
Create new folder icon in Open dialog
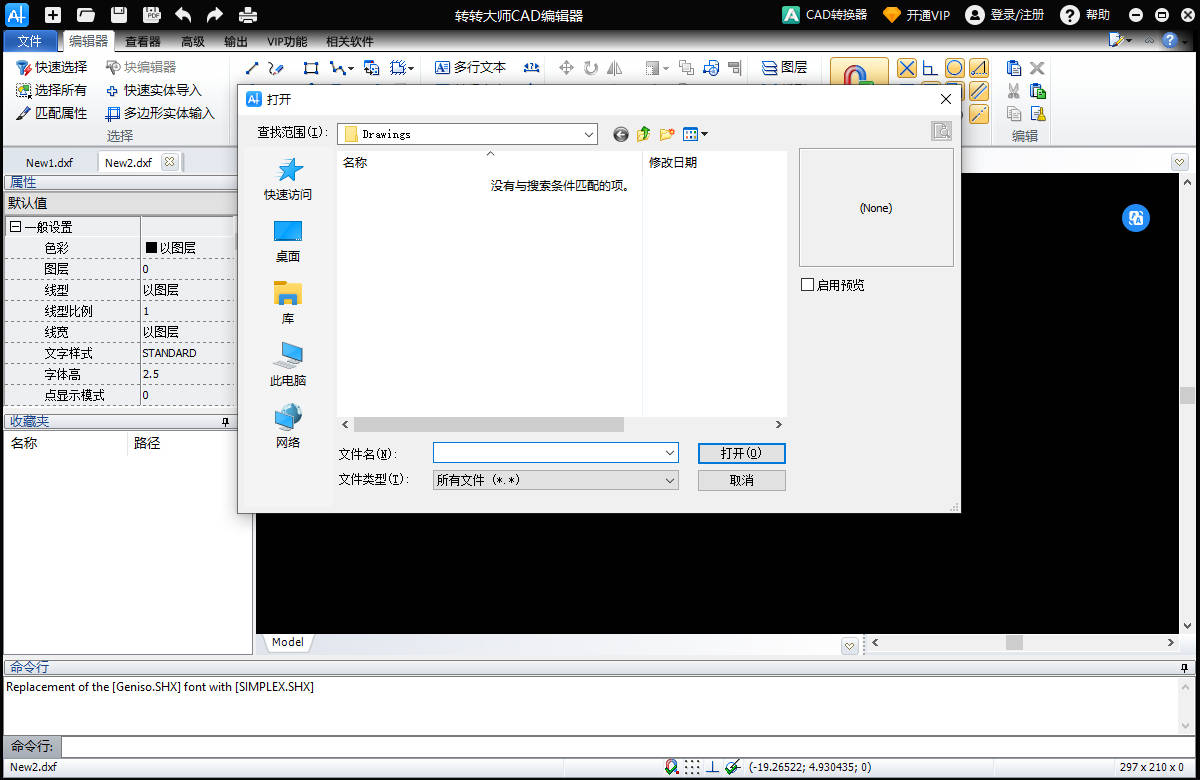point(667,134)
